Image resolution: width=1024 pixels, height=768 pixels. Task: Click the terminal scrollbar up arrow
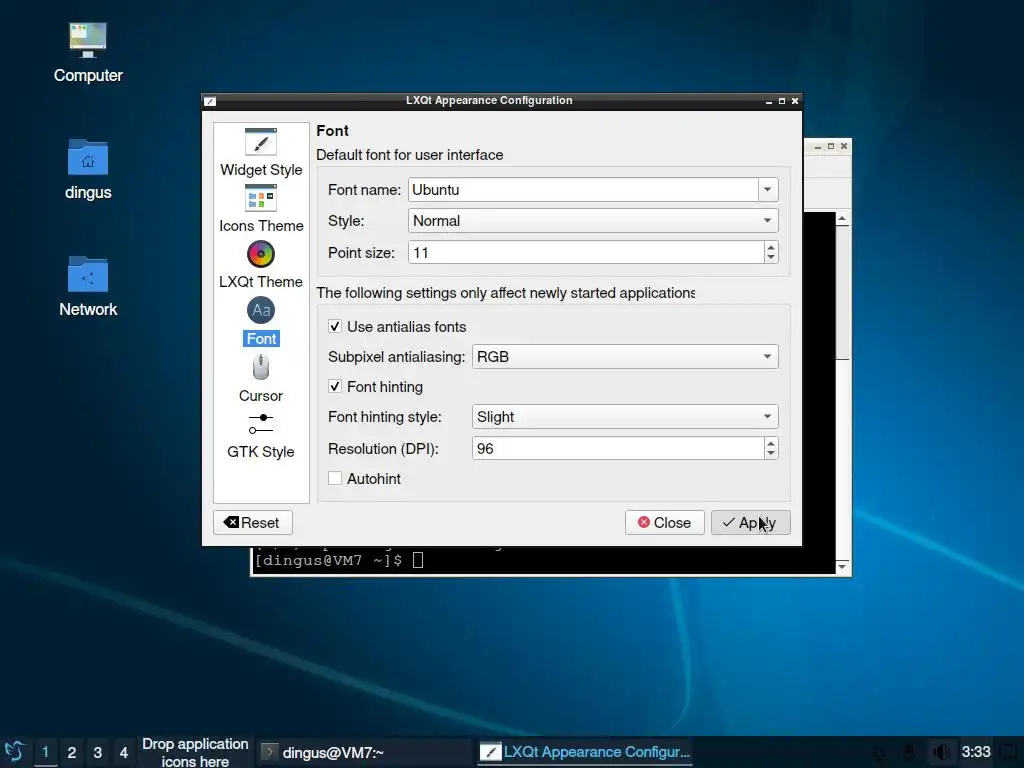pyautogui.click(x=842, y=219)
